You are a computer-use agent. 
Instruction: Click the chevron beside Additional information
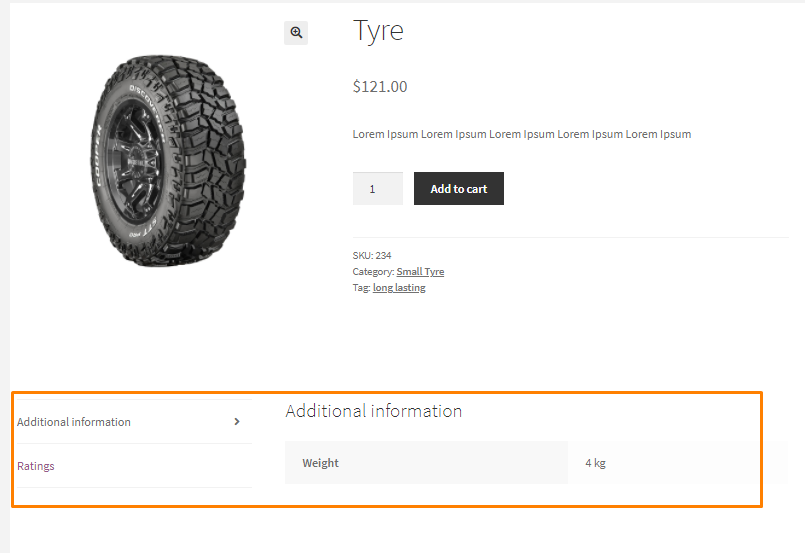pos(237,422)
